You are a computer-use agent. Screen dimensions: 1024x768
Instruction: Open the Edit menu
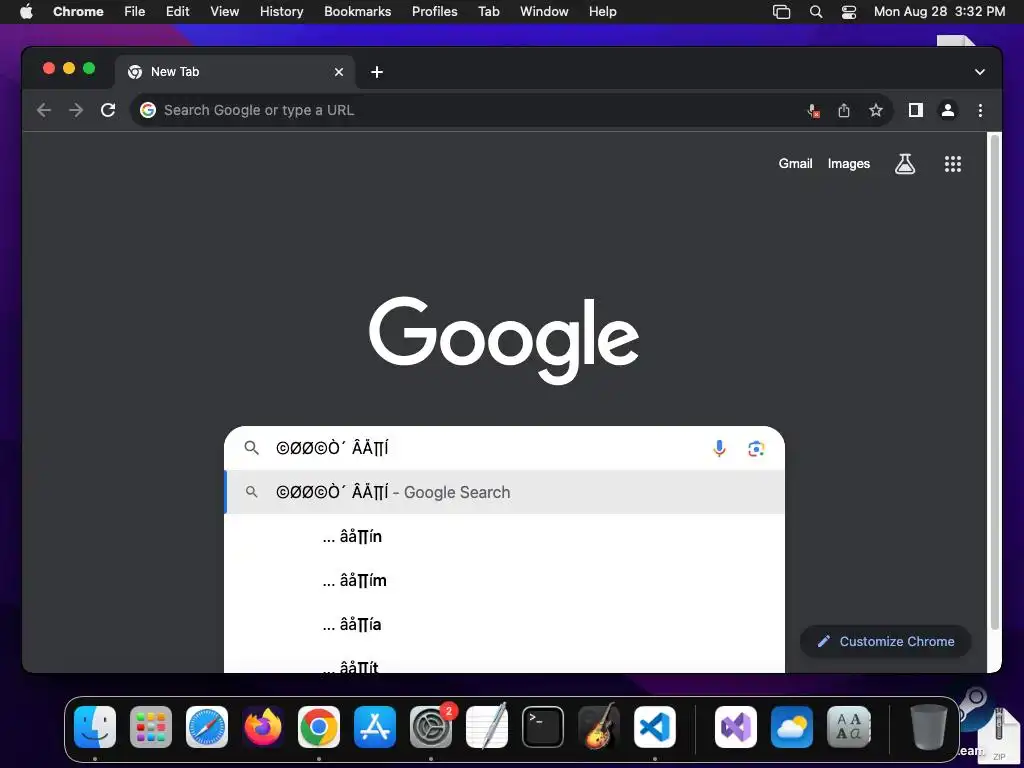point(178,12)
